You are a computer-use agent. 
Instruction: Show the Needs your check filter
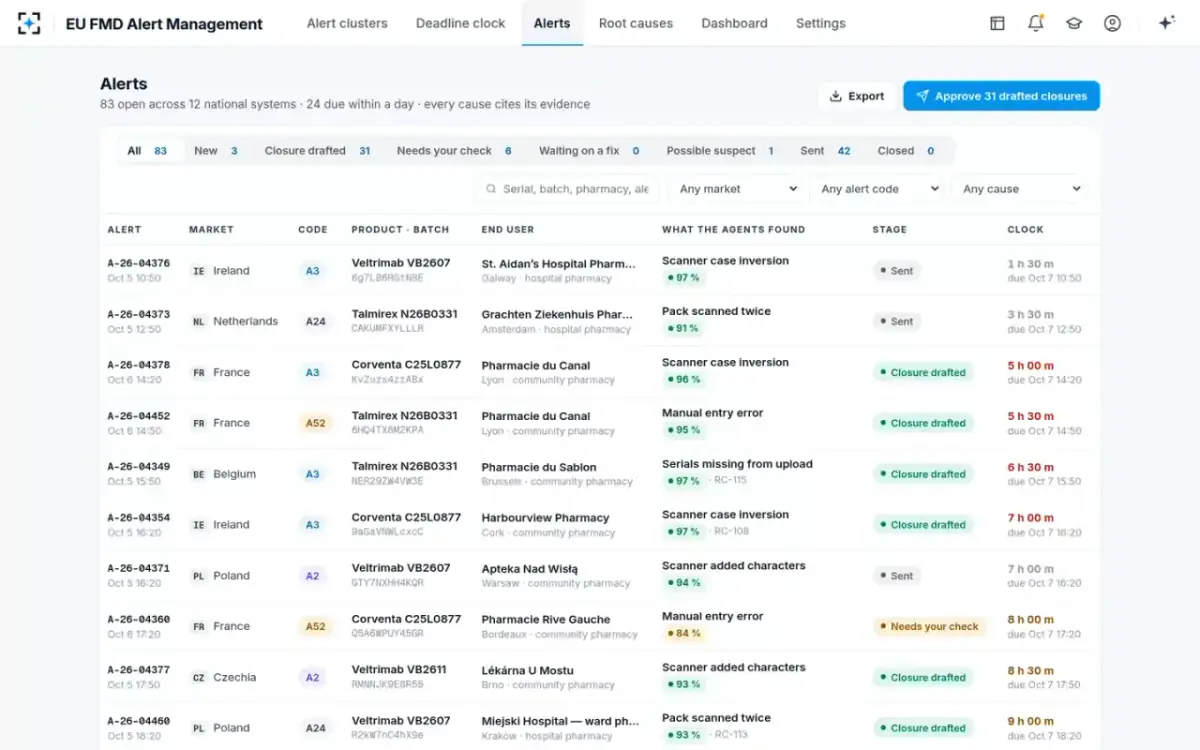point(455,151)
